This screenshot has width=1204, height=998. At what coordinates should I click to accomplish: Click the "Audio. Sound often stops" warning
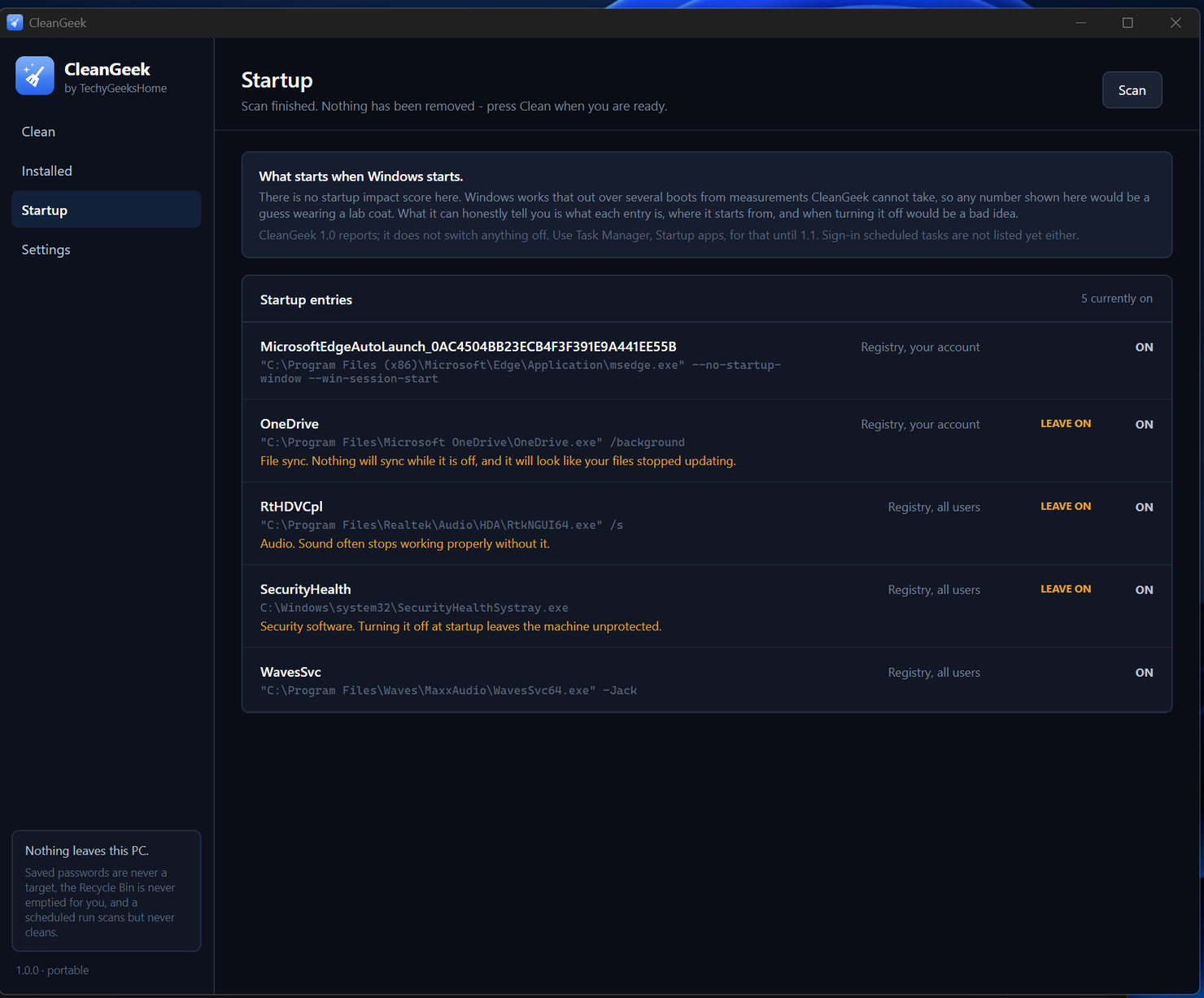405,544
